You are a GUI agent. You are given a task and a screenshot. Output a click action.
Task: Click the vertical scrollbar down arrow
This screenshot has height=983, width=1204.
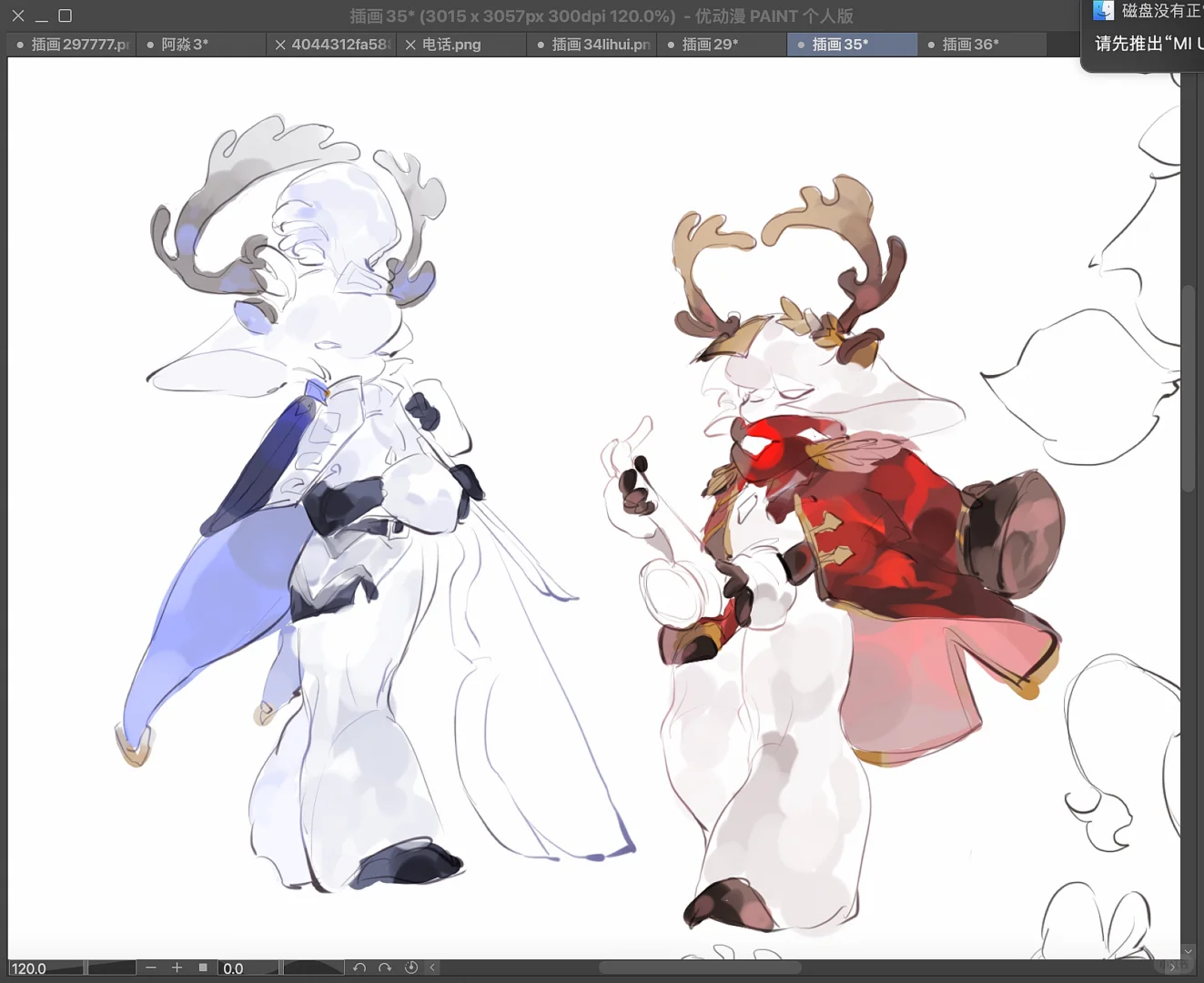(1188, 951)
